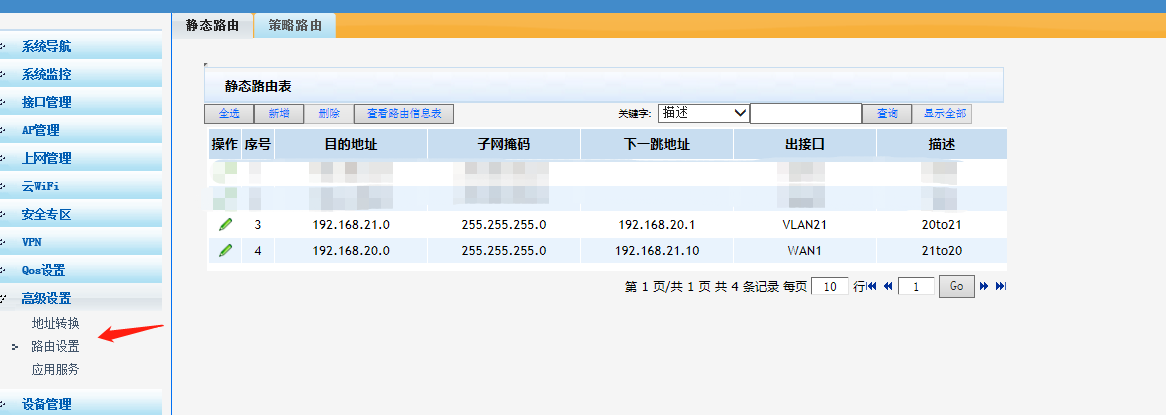Expand 安全专区 menu

pyautogui.click(x=81, y=215)
